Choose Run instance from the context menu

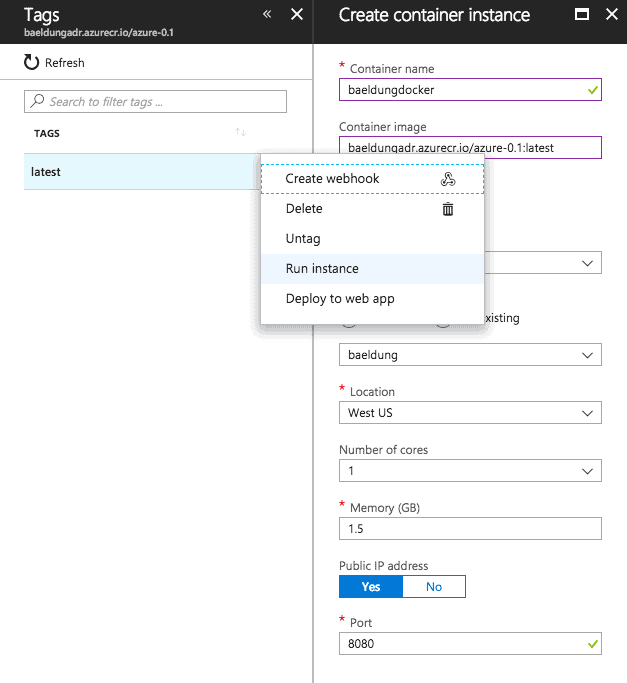coord(322,269)
